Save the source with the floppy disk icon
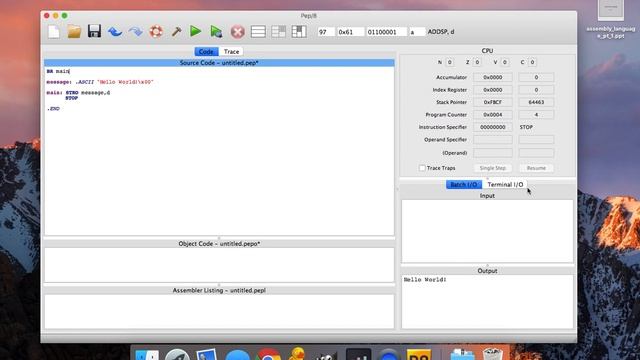 pyautogui.click(x=94, y=32)
